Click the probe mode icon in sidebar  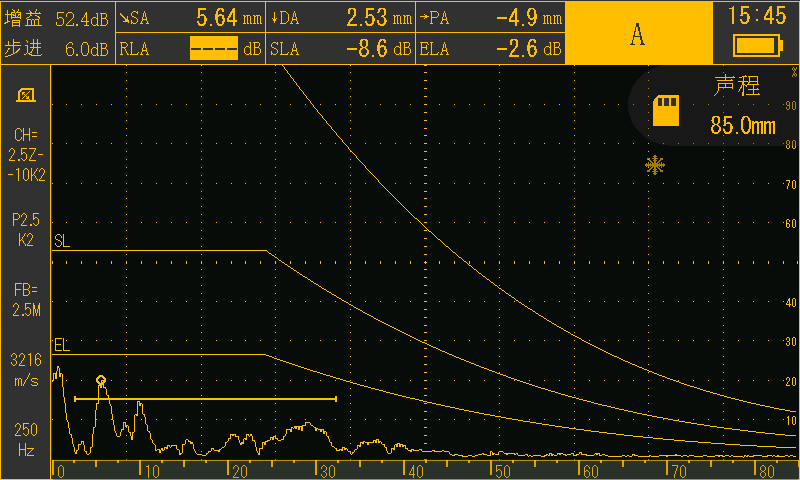(26, 95)
